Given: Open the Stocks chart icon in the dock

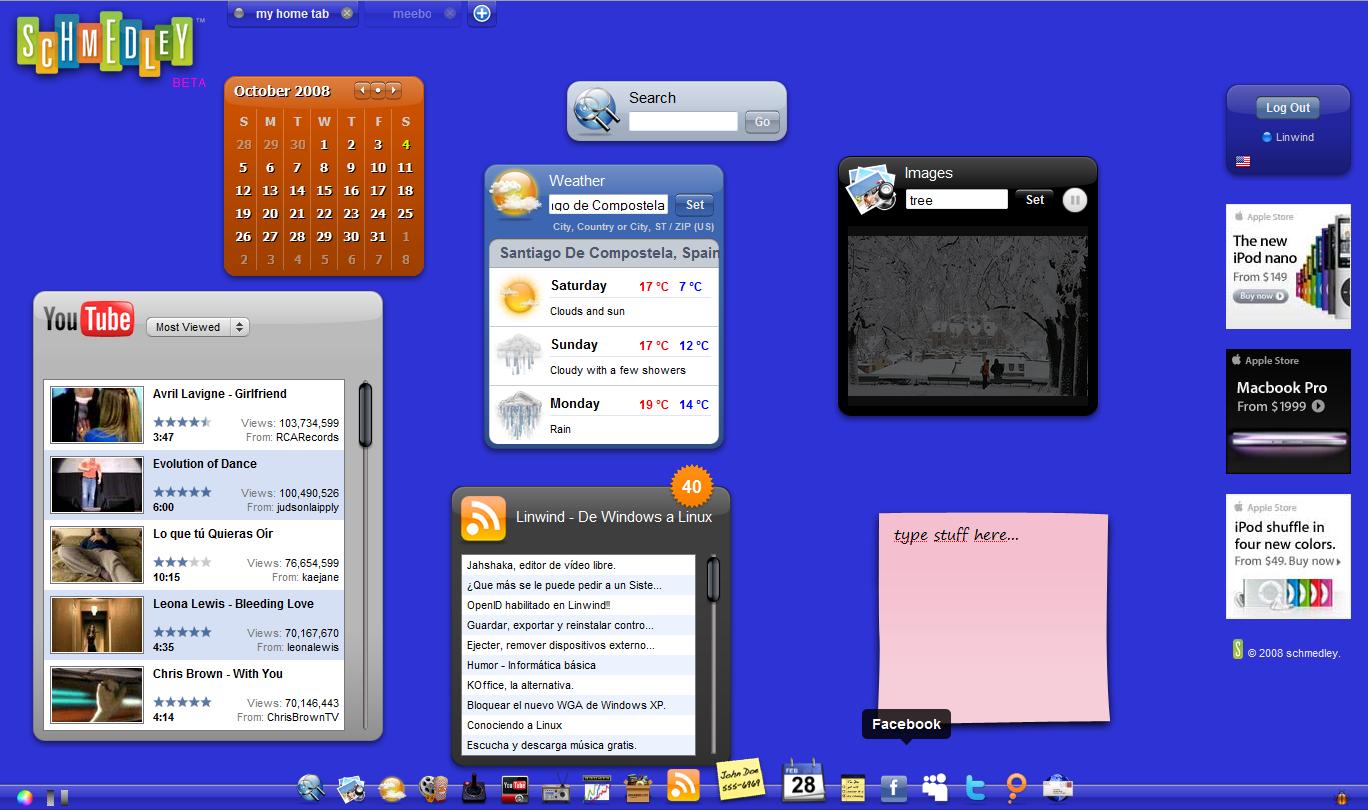Looking at the screenshot, I should pyautogui.click(x=597, y=788).
